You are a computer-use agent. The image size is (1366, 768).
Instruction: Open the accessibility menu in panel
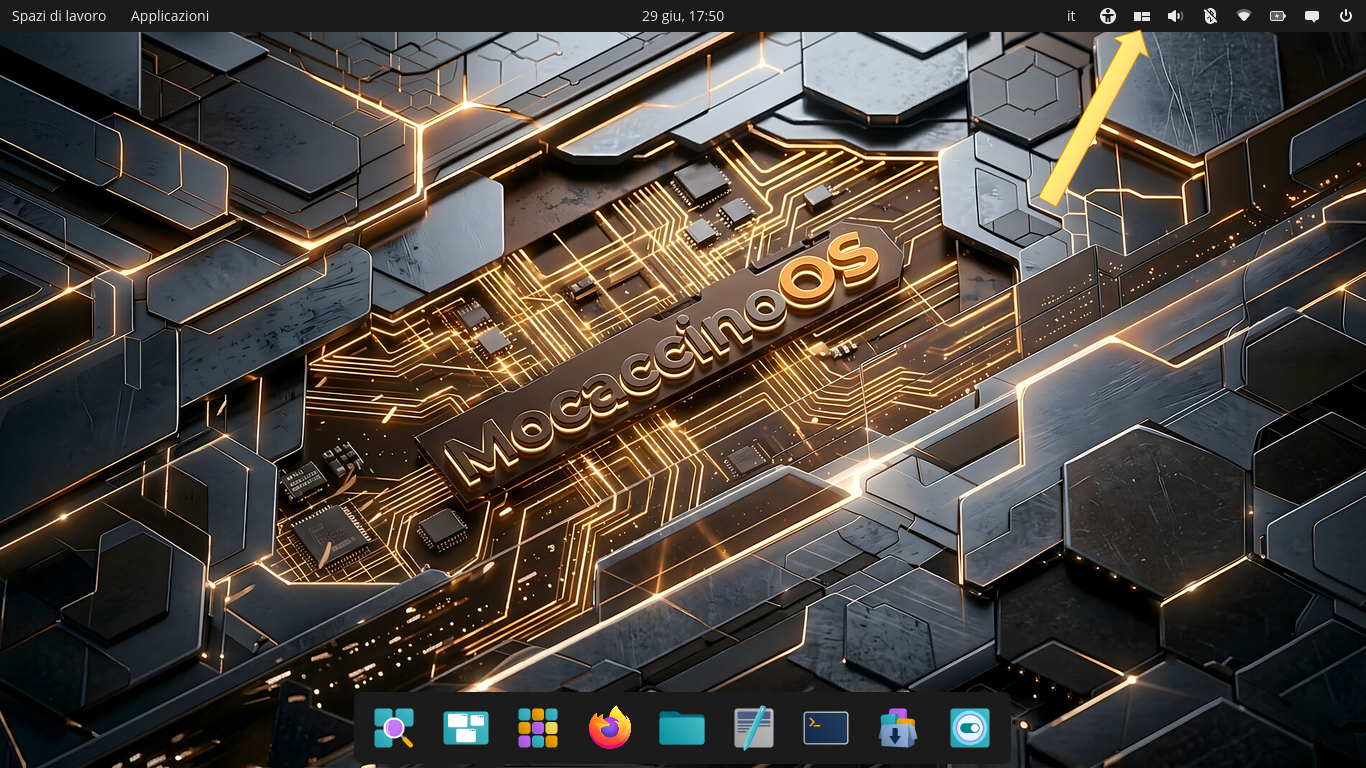1108,16
